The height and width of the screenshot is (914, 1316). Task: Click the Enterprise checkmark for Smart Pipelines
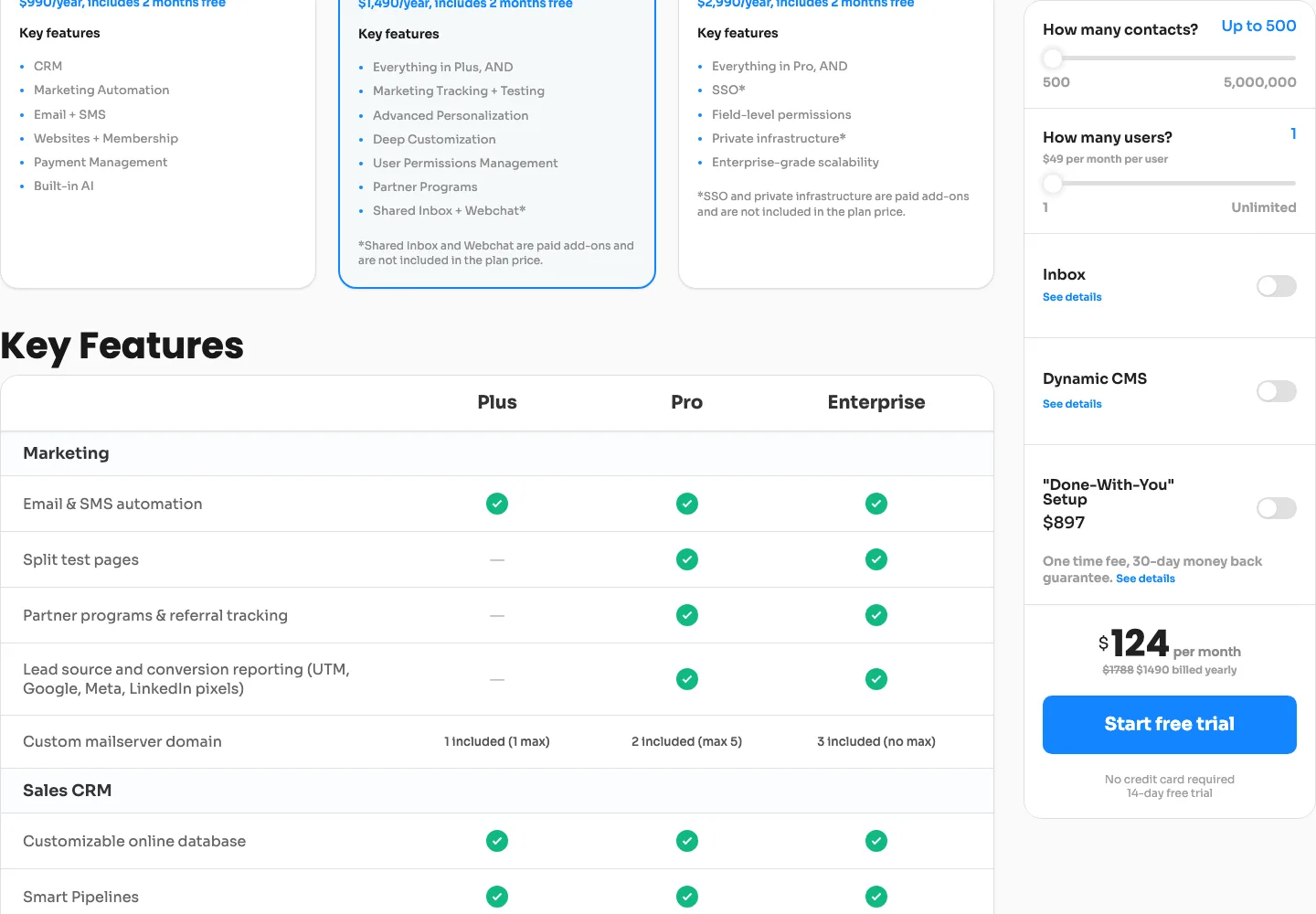(x=876, y=897)
